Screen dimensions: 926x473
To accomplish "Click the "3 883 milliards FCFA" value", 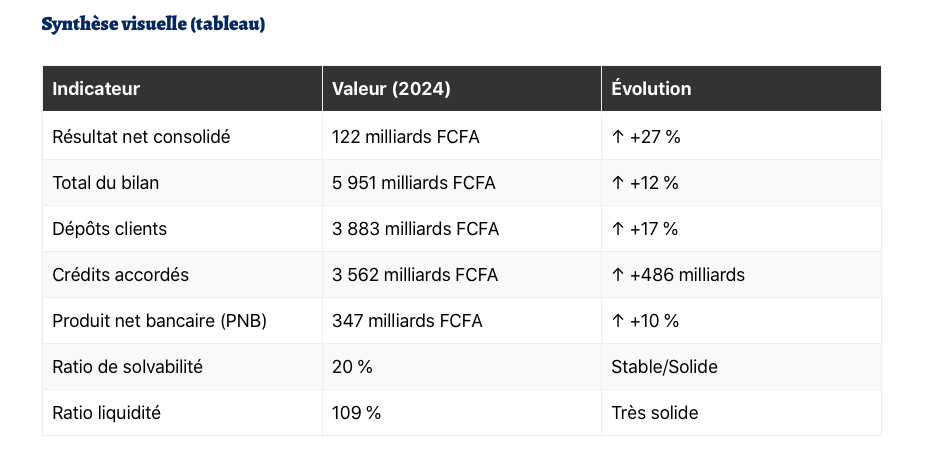I will point(415,229).
